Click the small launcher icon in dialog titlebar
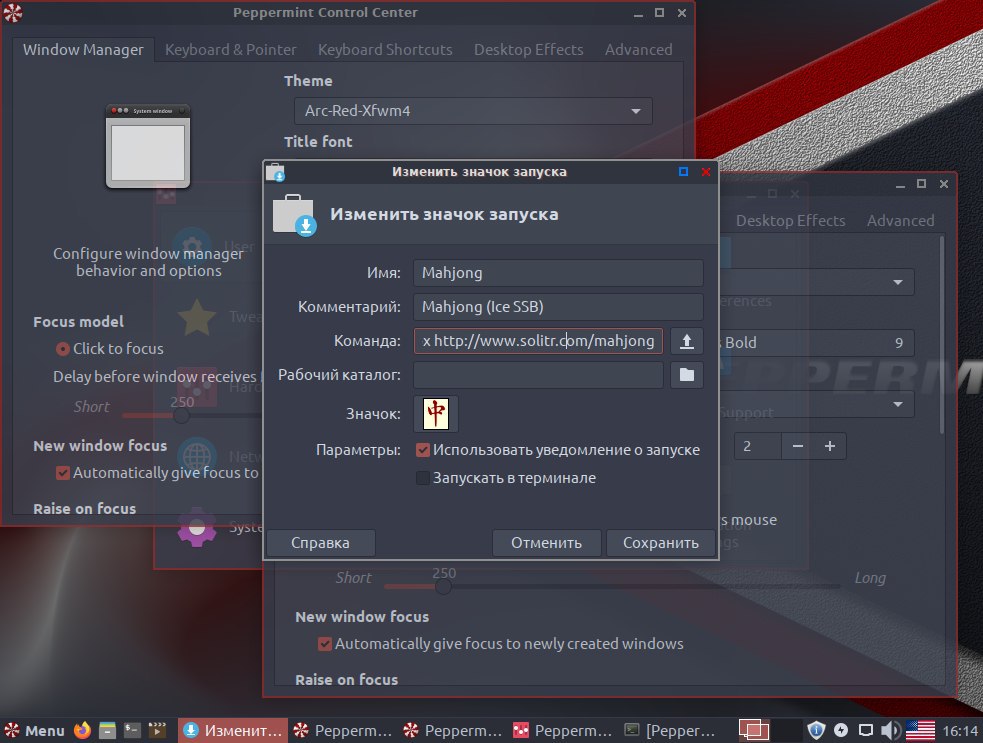Screen dimensions: 983x743 pos(275,172)
